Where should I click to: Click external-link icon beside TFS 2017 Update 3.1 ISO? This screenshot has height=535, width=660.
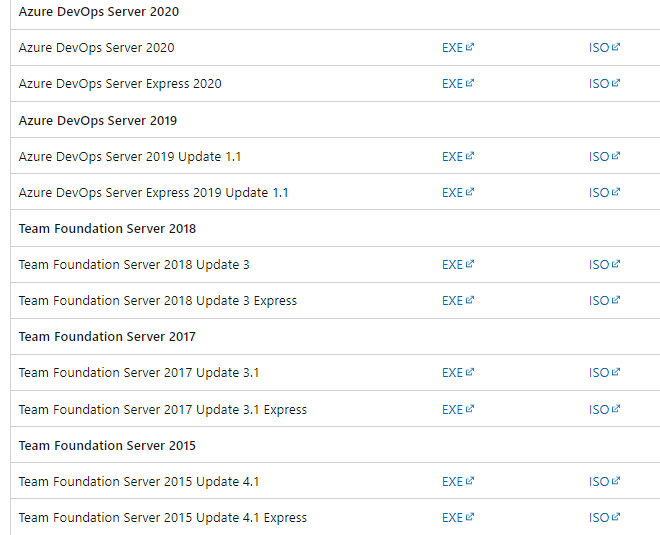(x=616, y=372)
